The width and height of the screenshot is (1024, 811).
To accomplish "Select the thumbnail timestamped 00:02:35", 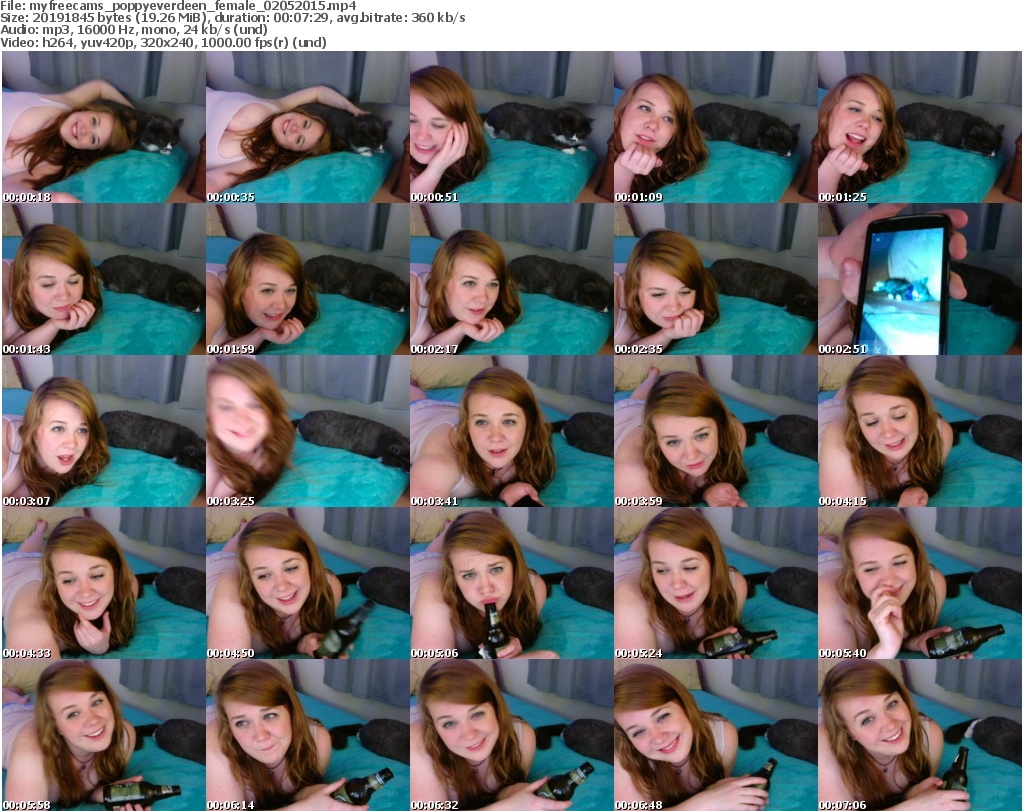I will 715,279.
